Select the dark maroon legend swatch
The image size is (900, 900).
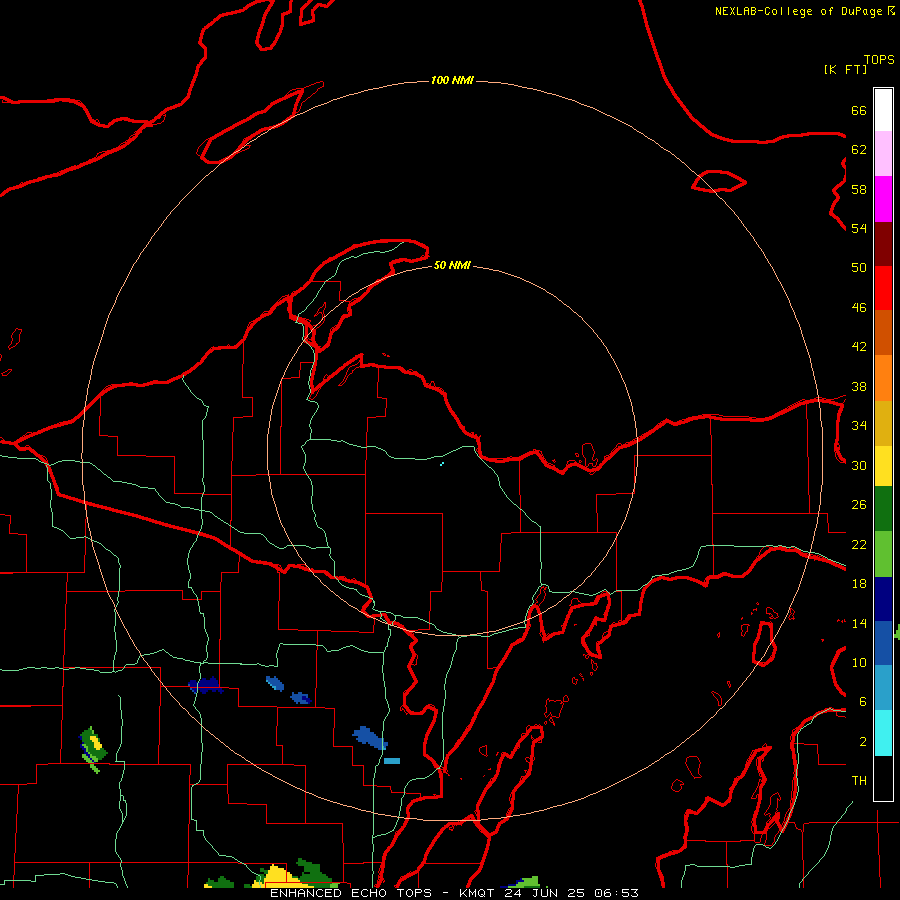[x=883, y=244]
